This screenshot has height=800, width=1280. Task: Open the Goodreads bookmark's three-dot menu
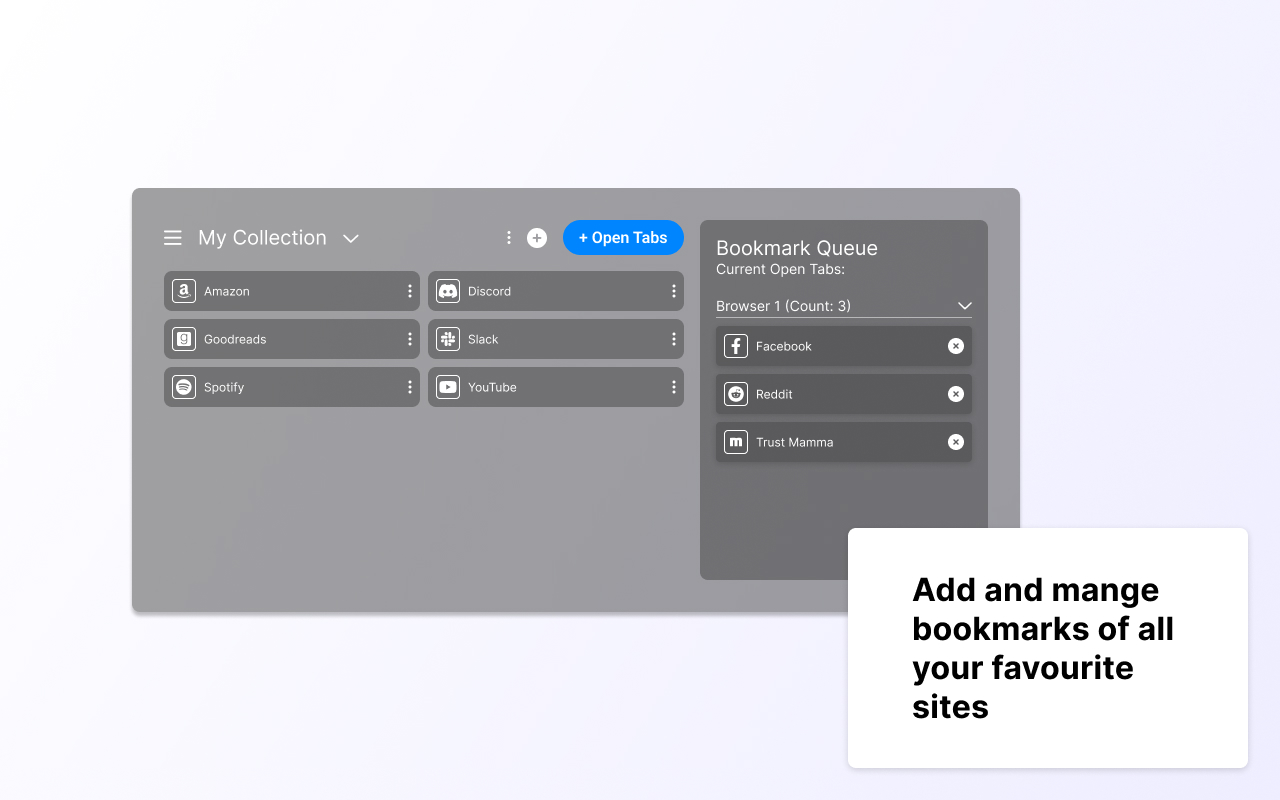[410, 339]
